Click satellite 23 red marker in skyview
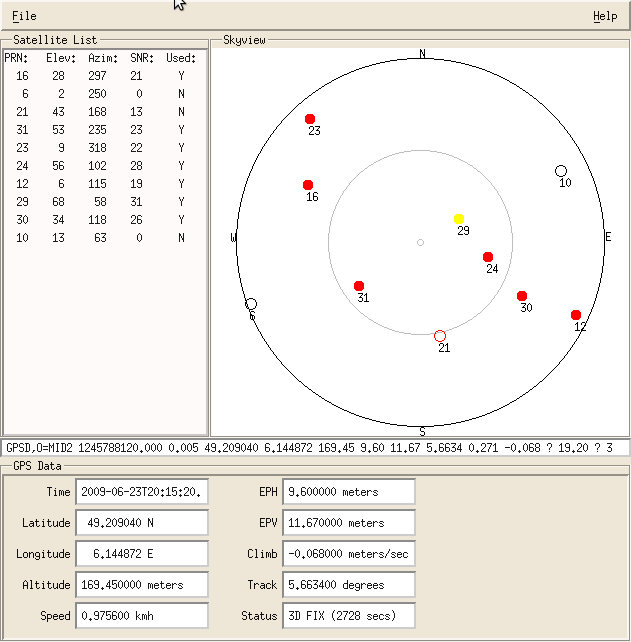631x642 pixels. (310, 119)
